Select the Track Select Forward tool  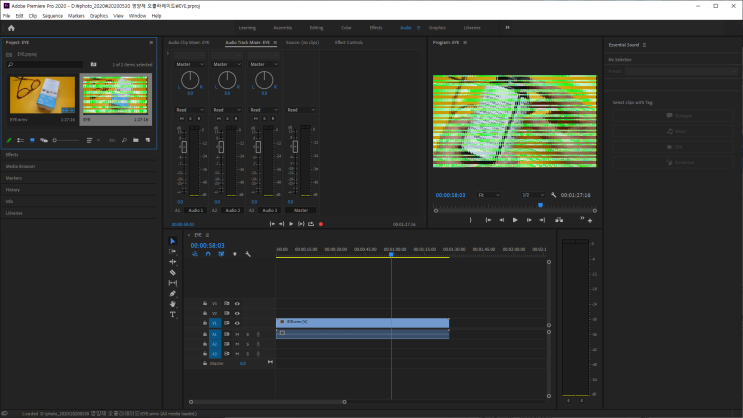pos(172,252)
